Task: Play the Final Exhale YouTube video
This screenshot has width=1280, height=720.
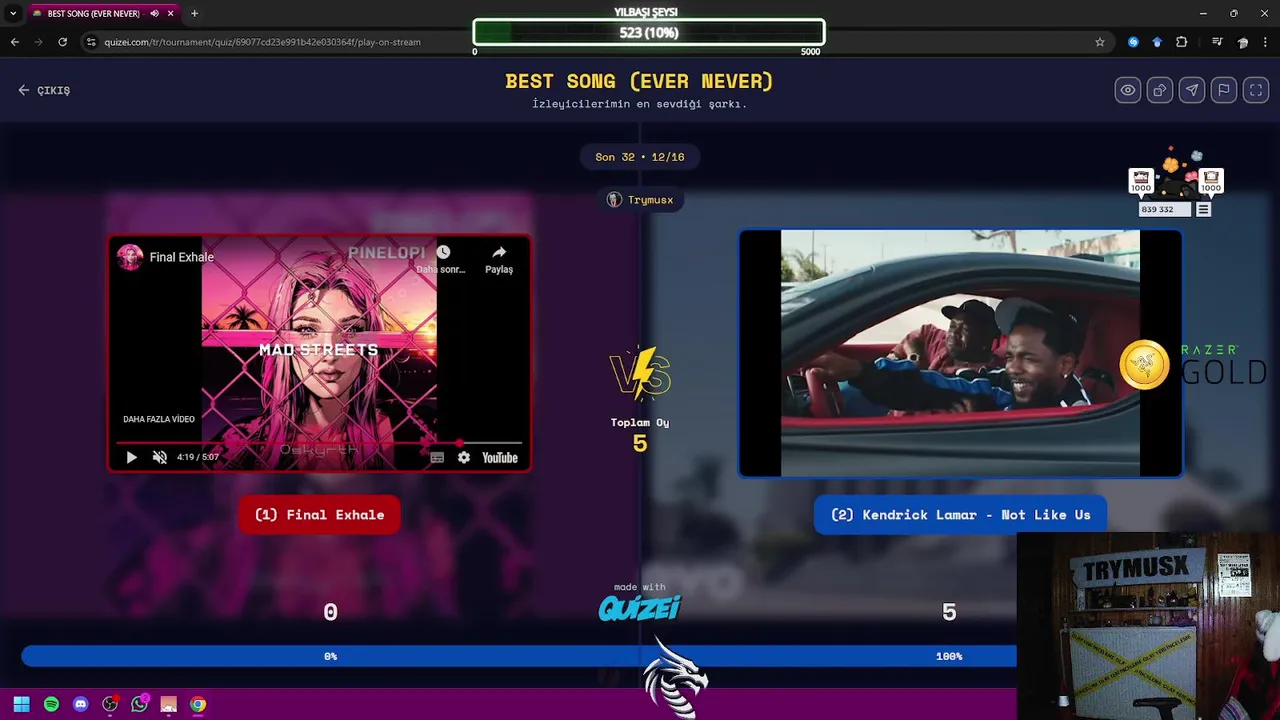Action: point(131,457)
